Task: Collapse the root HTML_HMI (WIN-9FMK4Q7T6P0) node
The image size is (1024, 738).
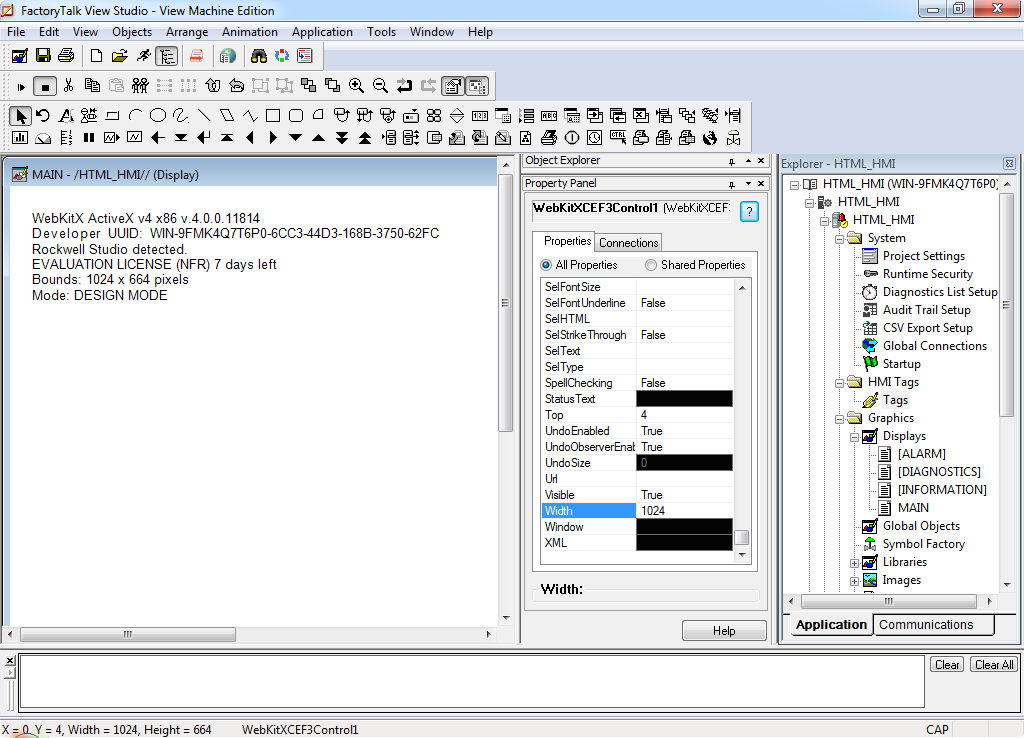Action: point(794,185)
